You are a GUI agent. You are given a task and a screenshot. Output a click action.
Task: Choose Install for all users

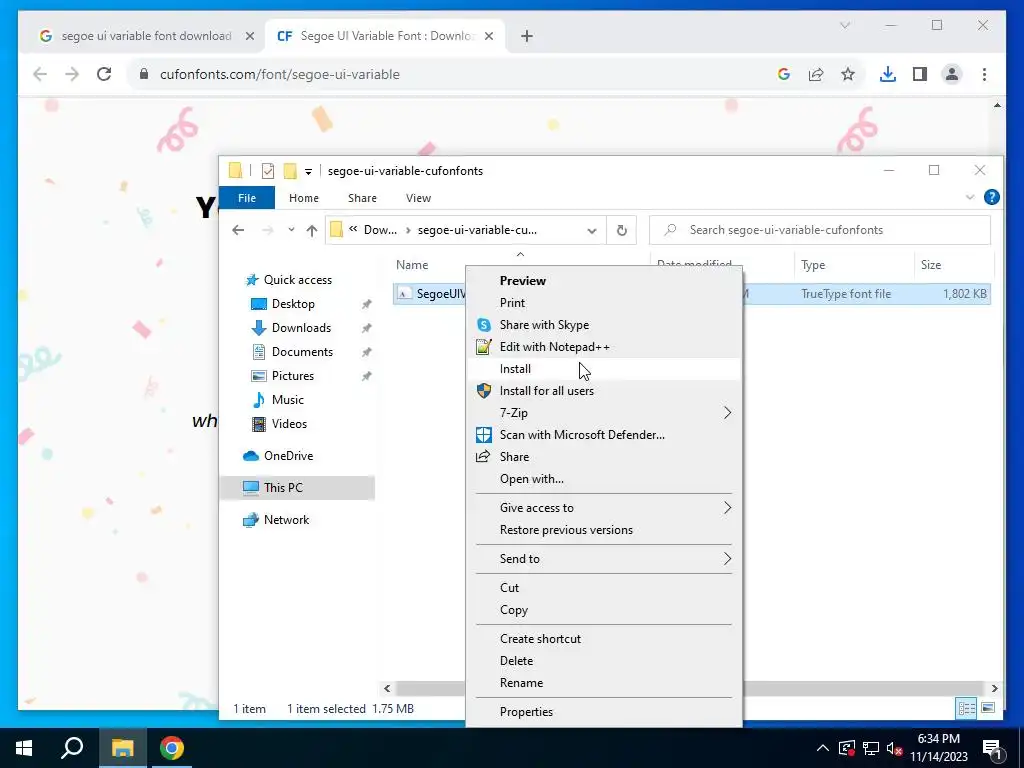pyautogui.click(x=603, y=391)
